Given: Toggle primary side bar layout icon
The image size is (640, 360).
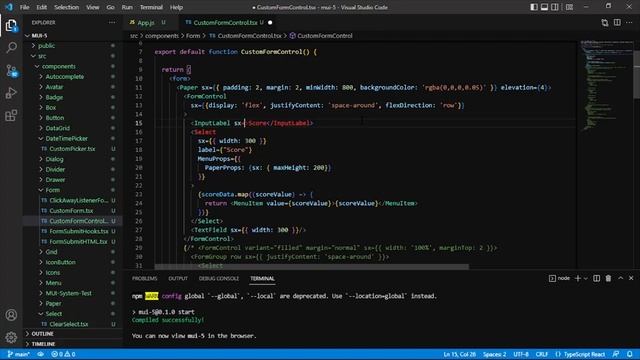Looking at the screenshot, I should click(x=534, y=7).
